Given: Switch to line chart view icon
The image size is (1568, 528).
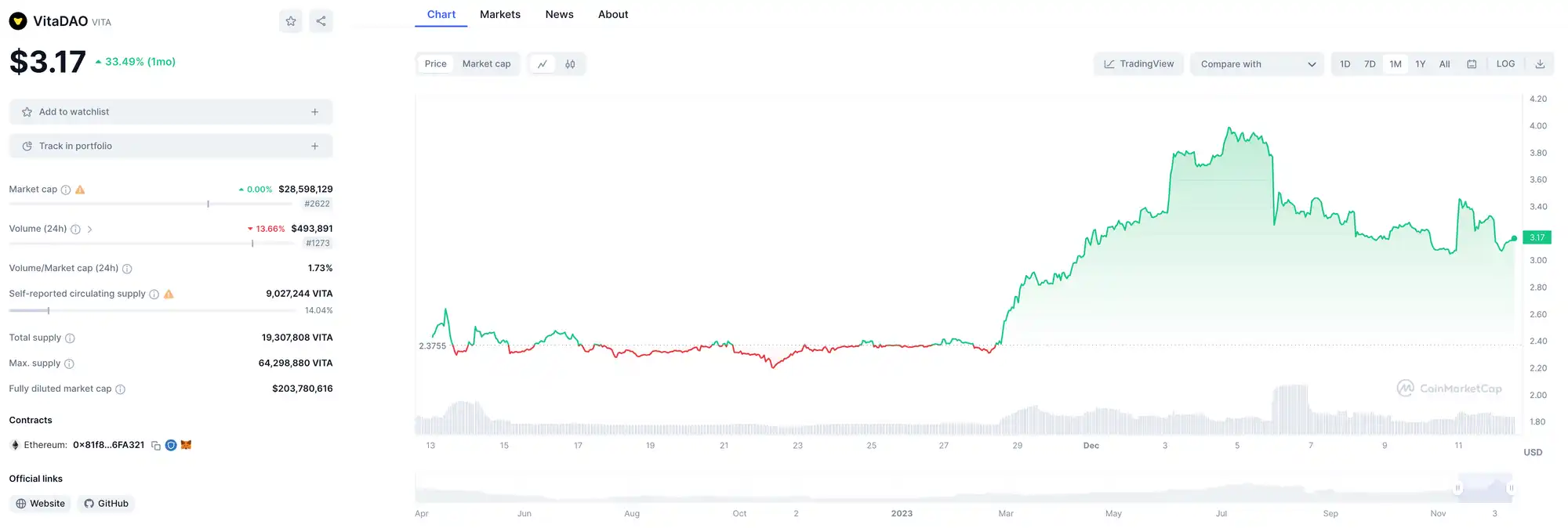Looking at the screenshot, I should [542, 64].
